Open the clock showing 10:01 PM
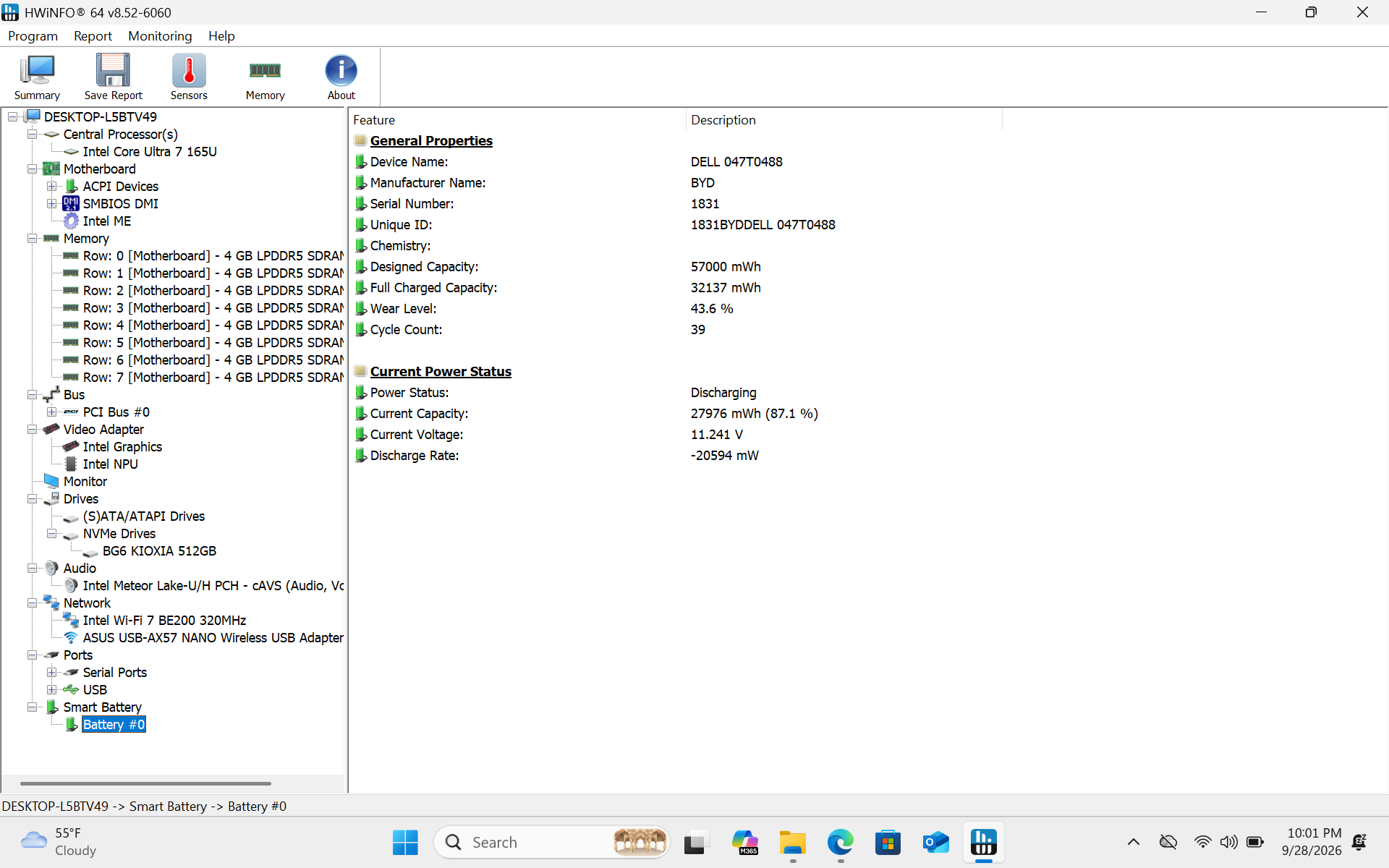The image size is (1389, 868). 1311,842
